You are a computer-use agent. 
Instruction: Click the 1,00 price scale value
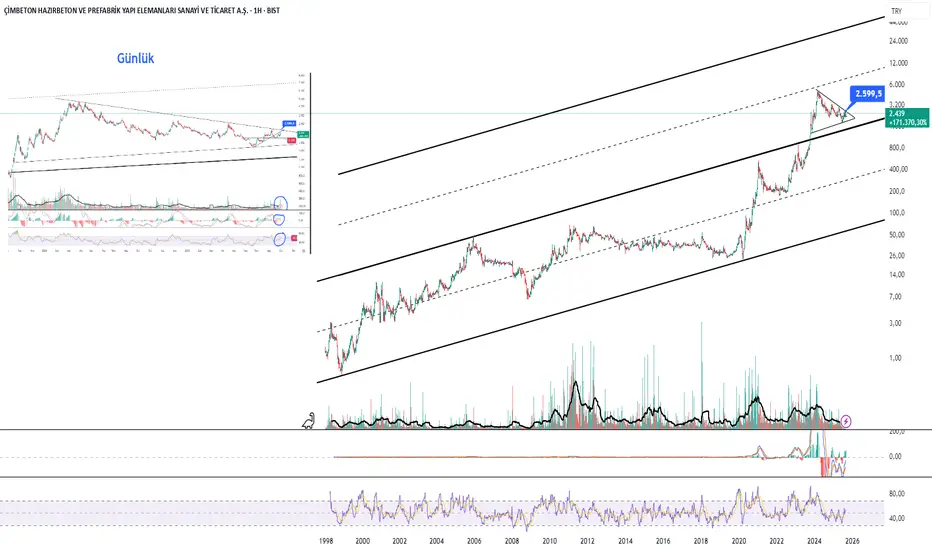click(895, 358)
